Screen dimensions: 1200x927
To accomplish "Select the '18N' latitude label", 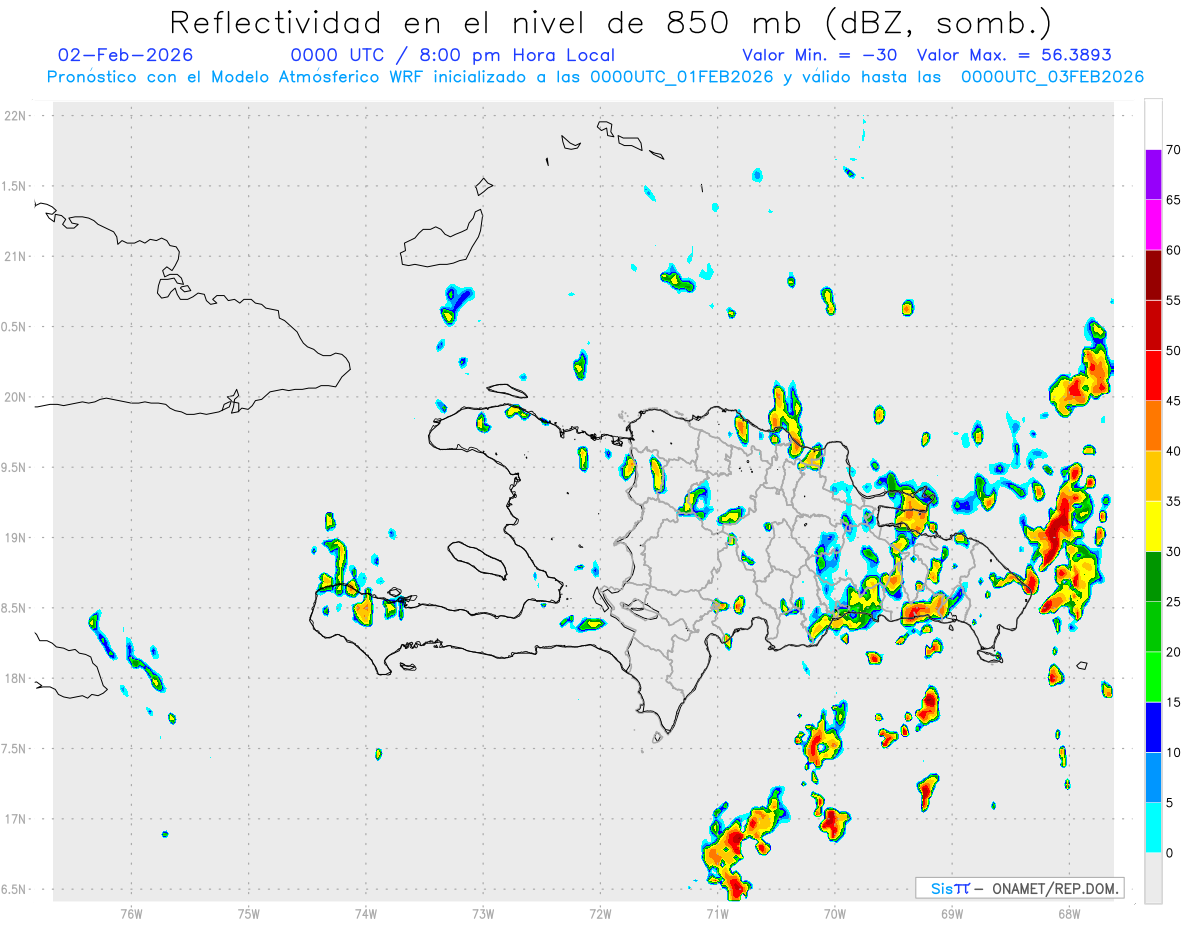I will click(17, 678).
